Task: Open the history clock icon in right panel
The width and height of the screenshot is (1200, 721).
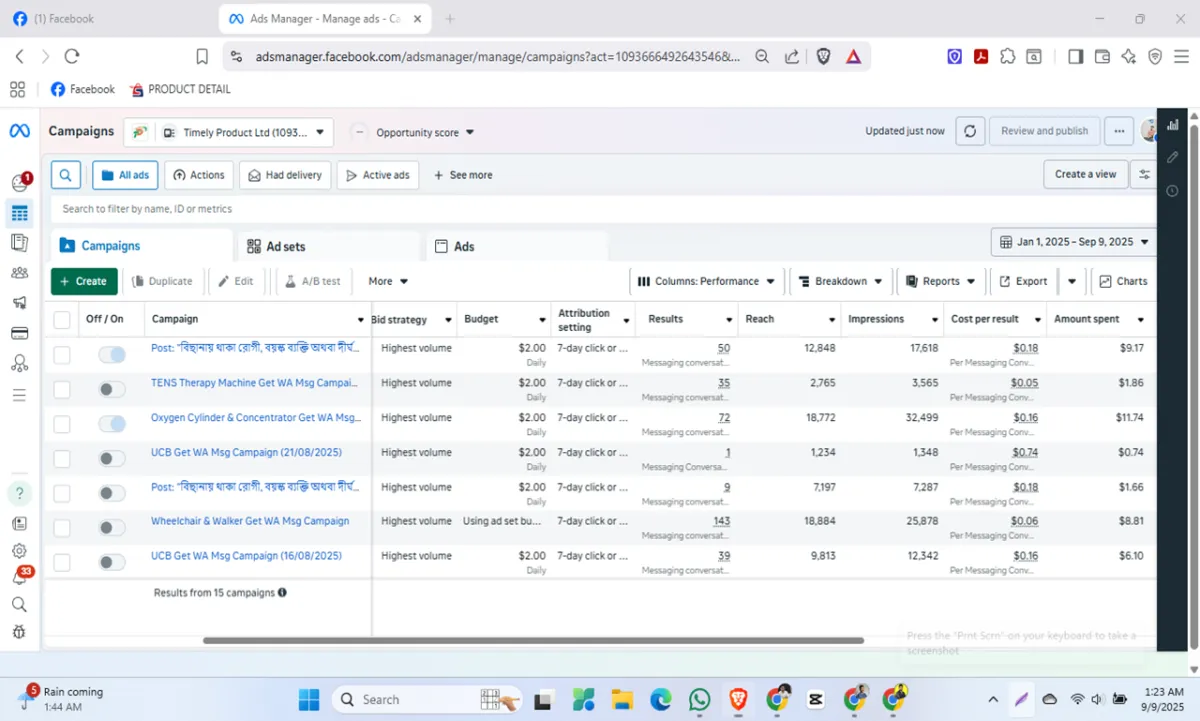Action: click(x=1172, y=190)
